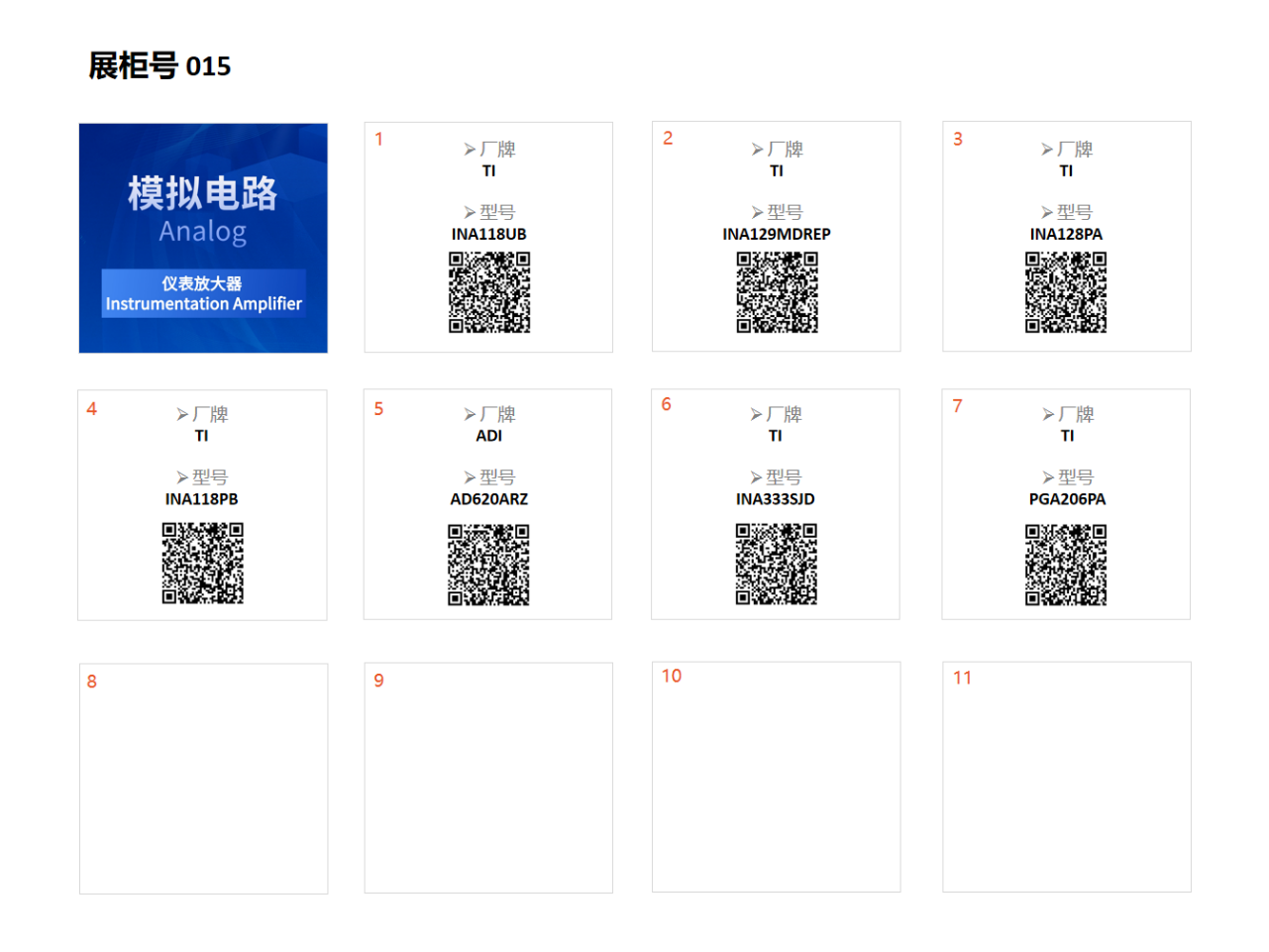Click empty card number 10

pos(777,777)
